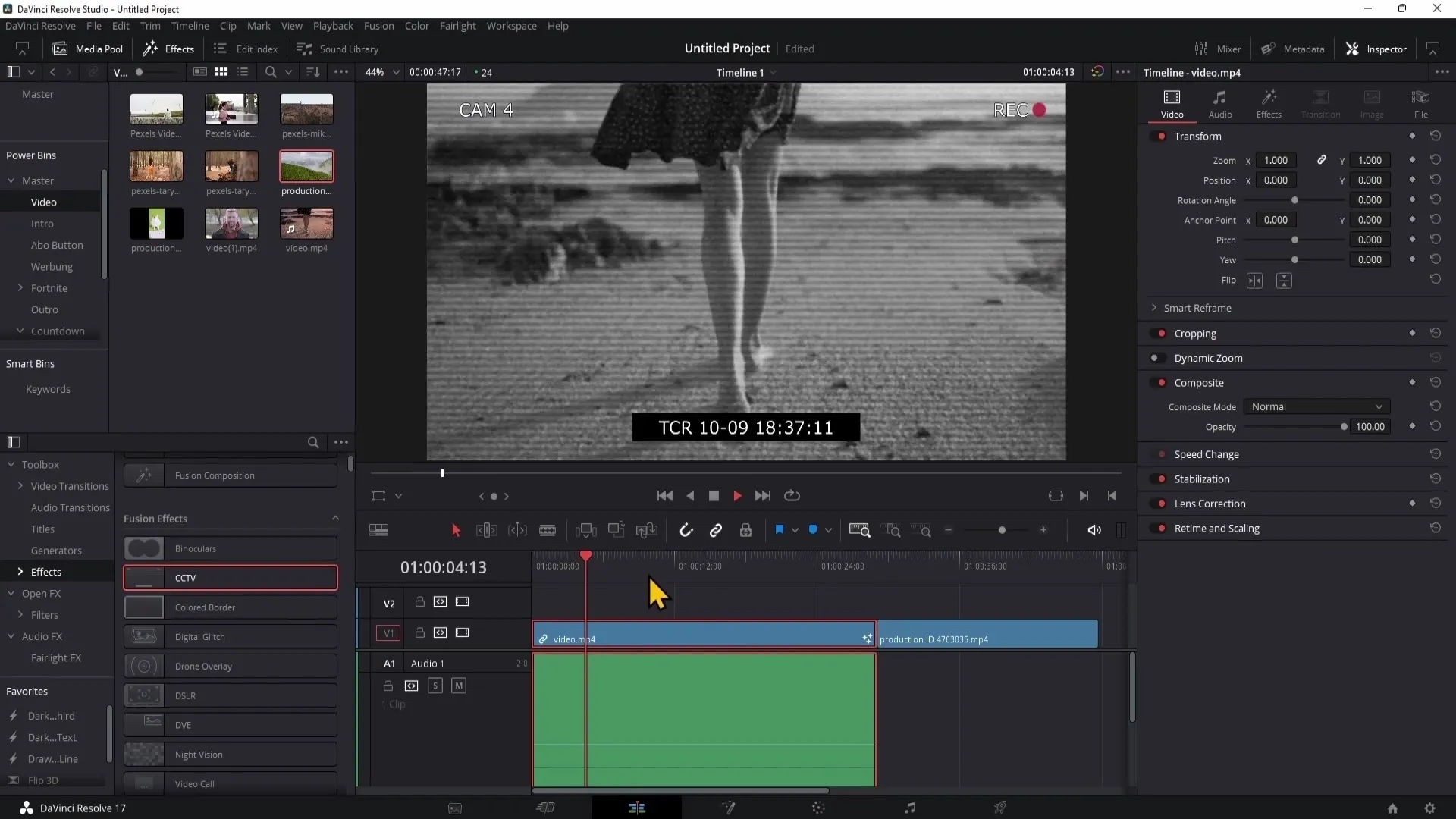Drag the Opacity slider in Inspector
Viewport: 1456px width, 819px height.
(1344, 427)
